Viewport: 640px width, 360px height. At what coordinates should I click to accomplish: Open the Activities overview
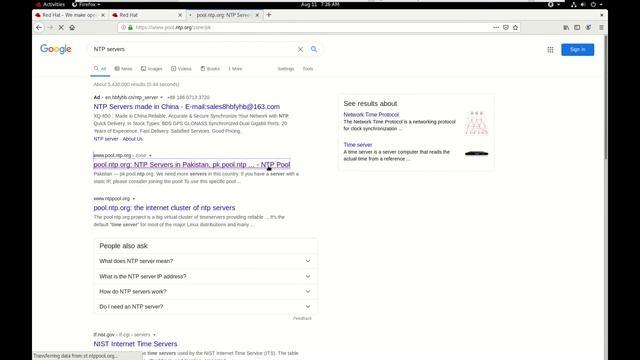[x=51, y=4]
